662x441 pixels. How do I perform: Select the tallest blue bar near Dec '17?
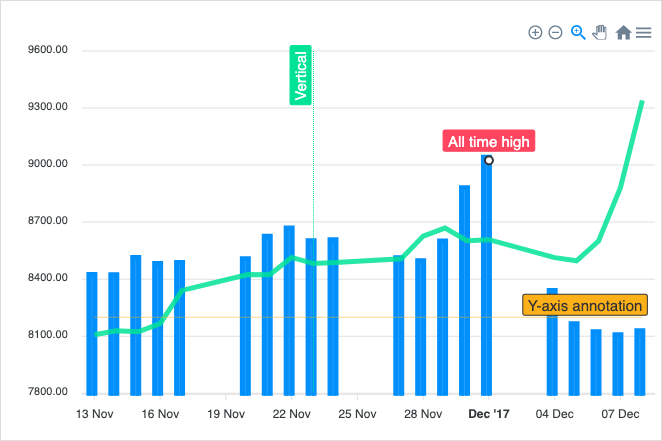[x=486, y=280]
